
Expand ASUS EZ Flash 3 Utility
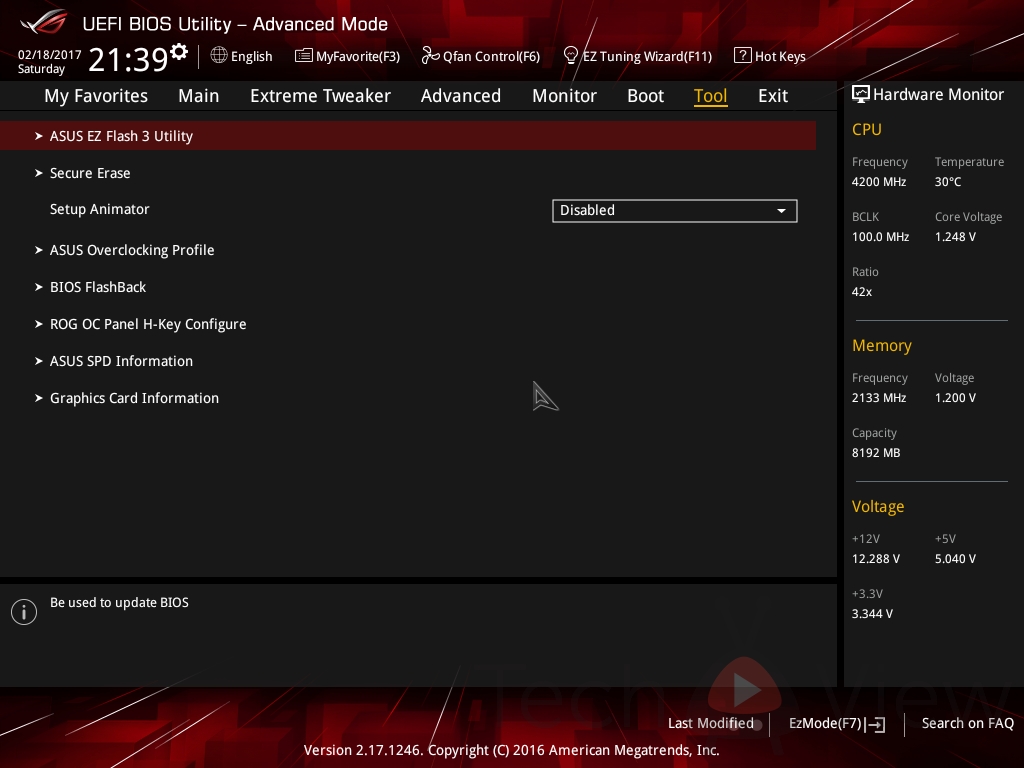(408, 136)
